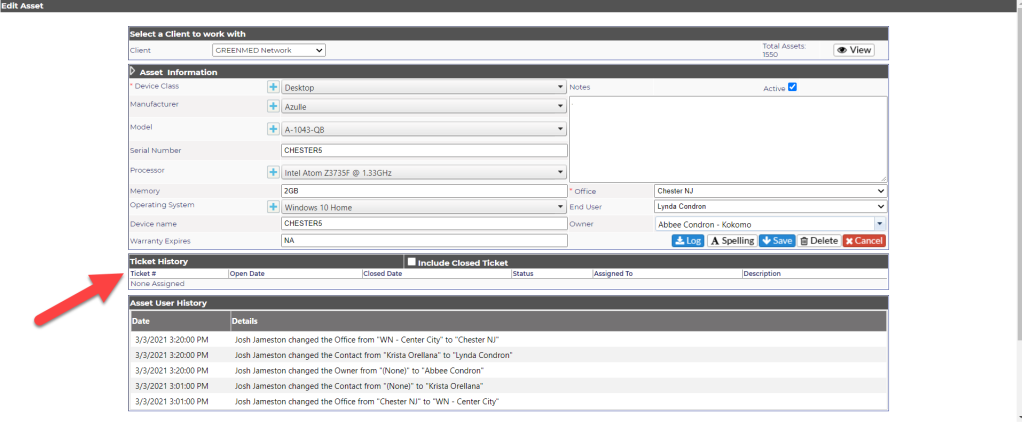
Task: Click the Assigned To column header
Action: coord(613,274)
